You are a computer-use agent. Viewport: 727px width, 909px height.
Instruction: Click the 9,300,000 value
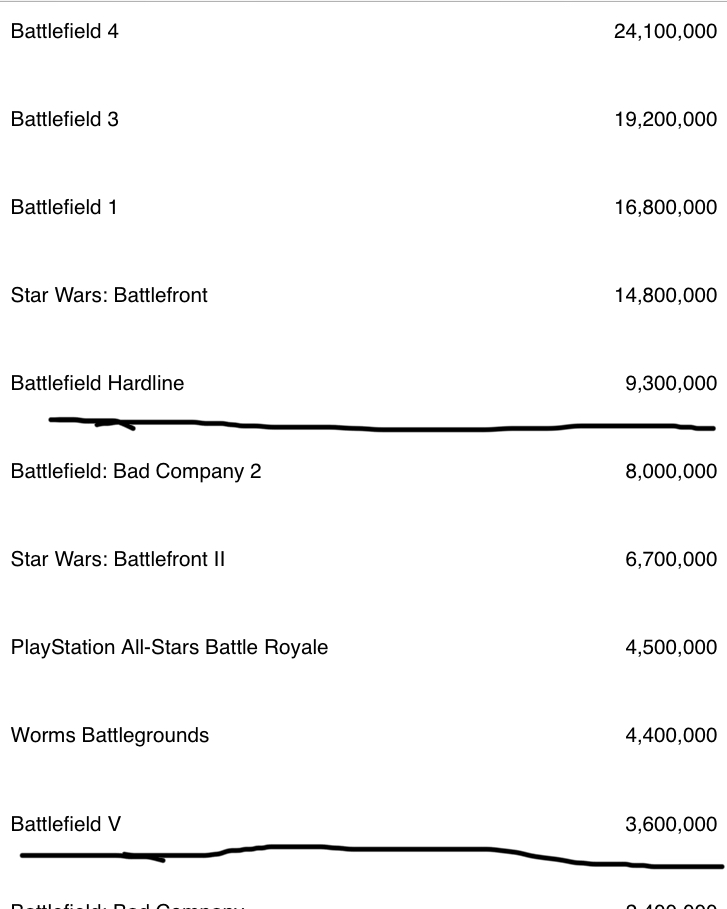click(671, 383)
